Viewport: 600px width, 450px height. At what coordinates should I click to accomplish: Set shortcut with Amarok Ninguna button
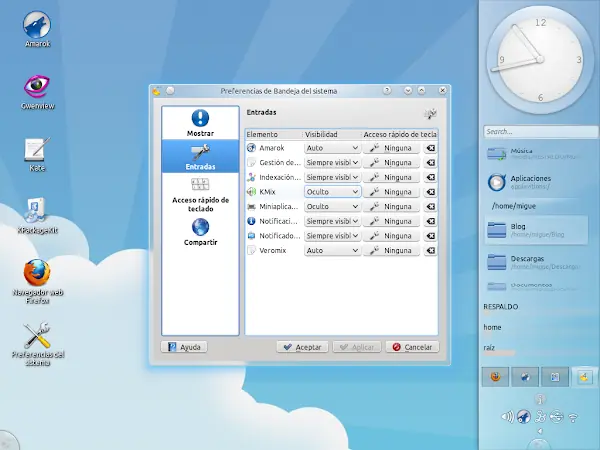pyautogui.click(x=391, y=148)
